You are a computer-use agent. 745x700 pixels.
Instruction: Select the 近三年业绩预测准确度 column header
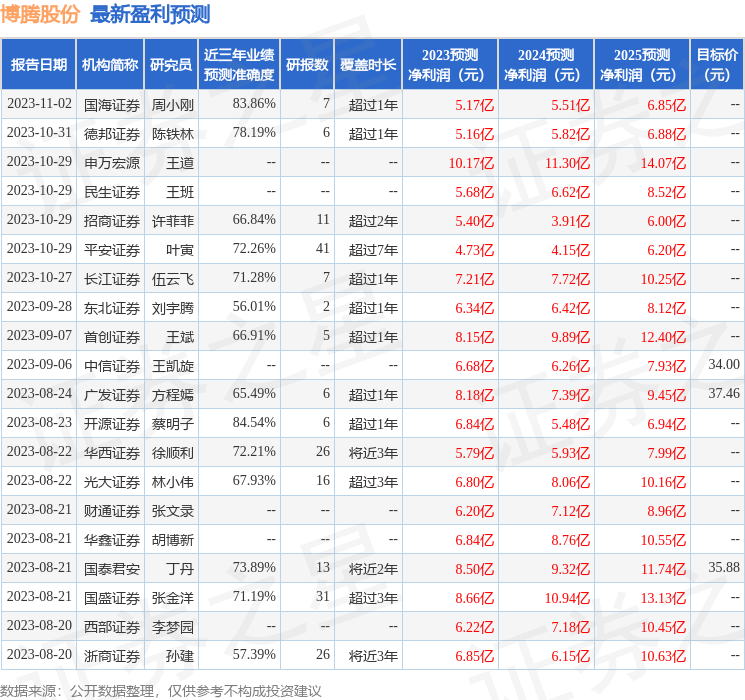(239, 65)
